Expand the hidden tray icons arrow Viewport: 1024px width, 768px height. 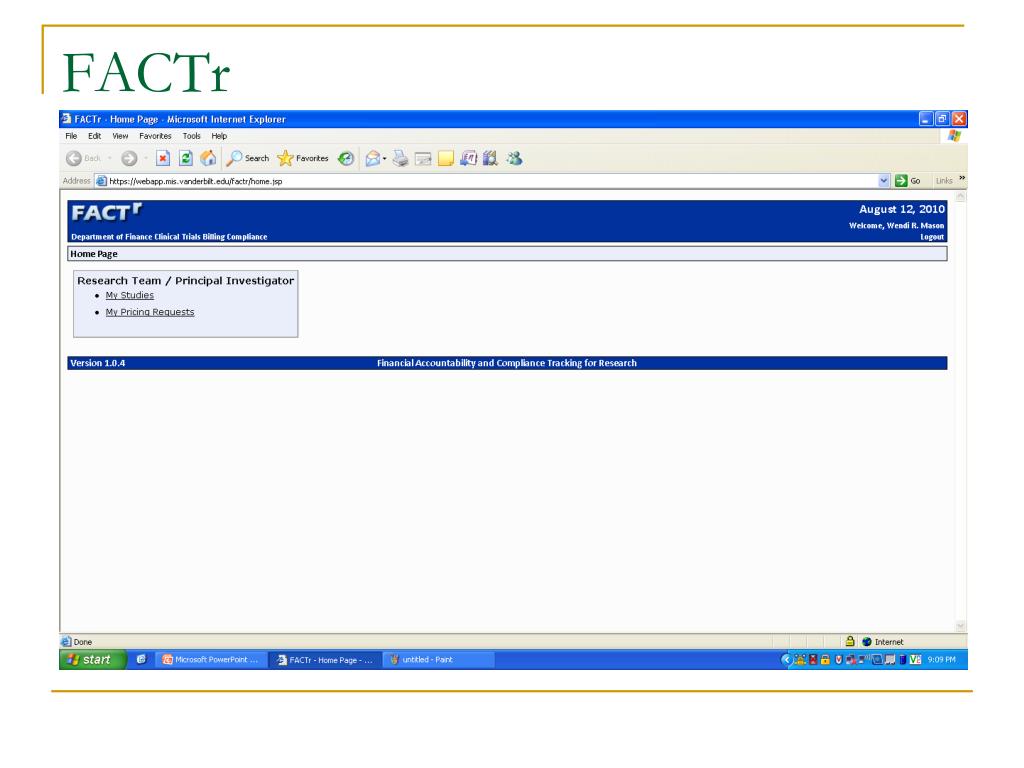786,660
